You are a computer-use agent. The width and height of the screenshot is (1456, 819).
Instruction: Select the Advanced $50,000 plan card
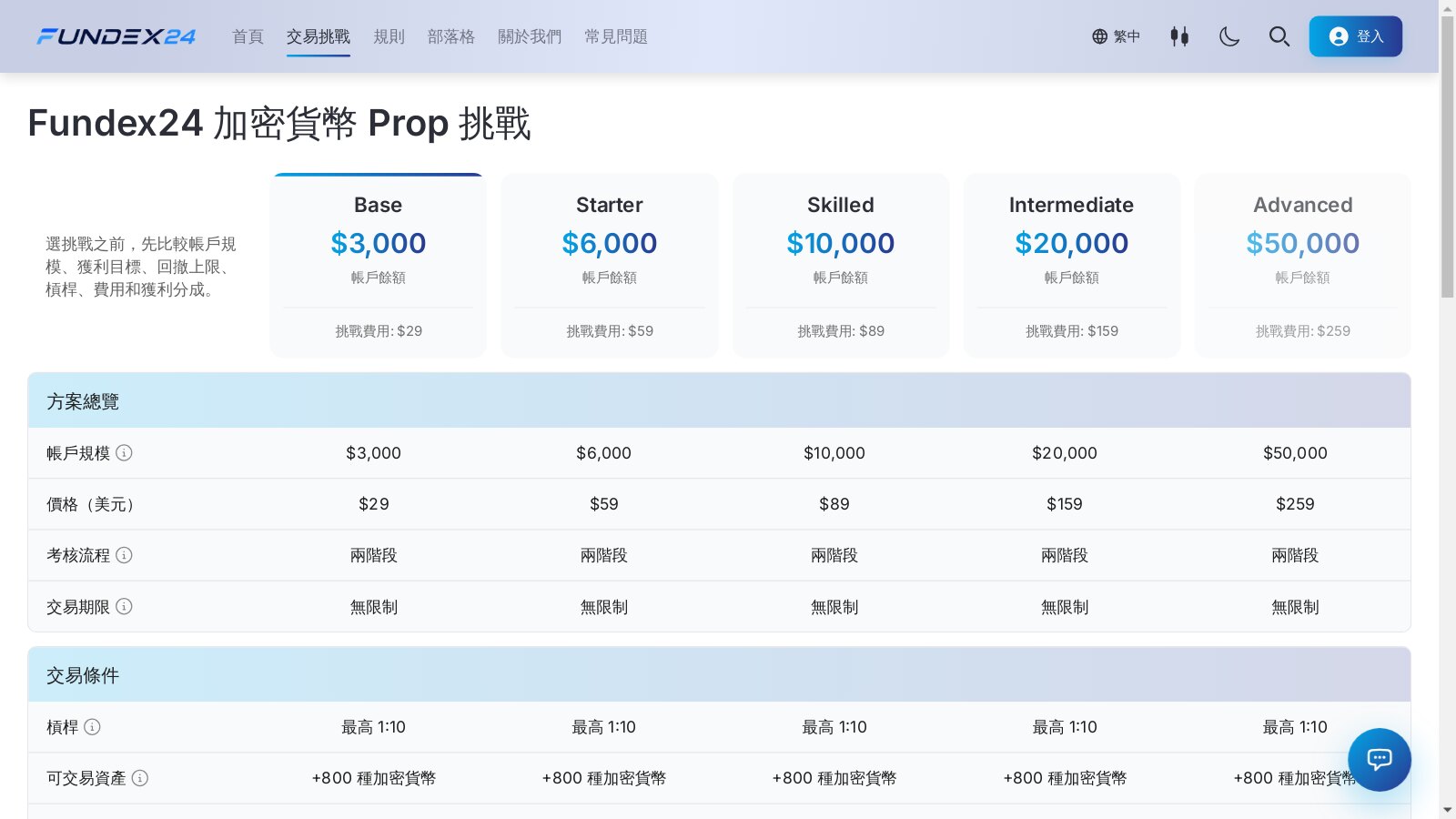click(x=1303, y=265)
